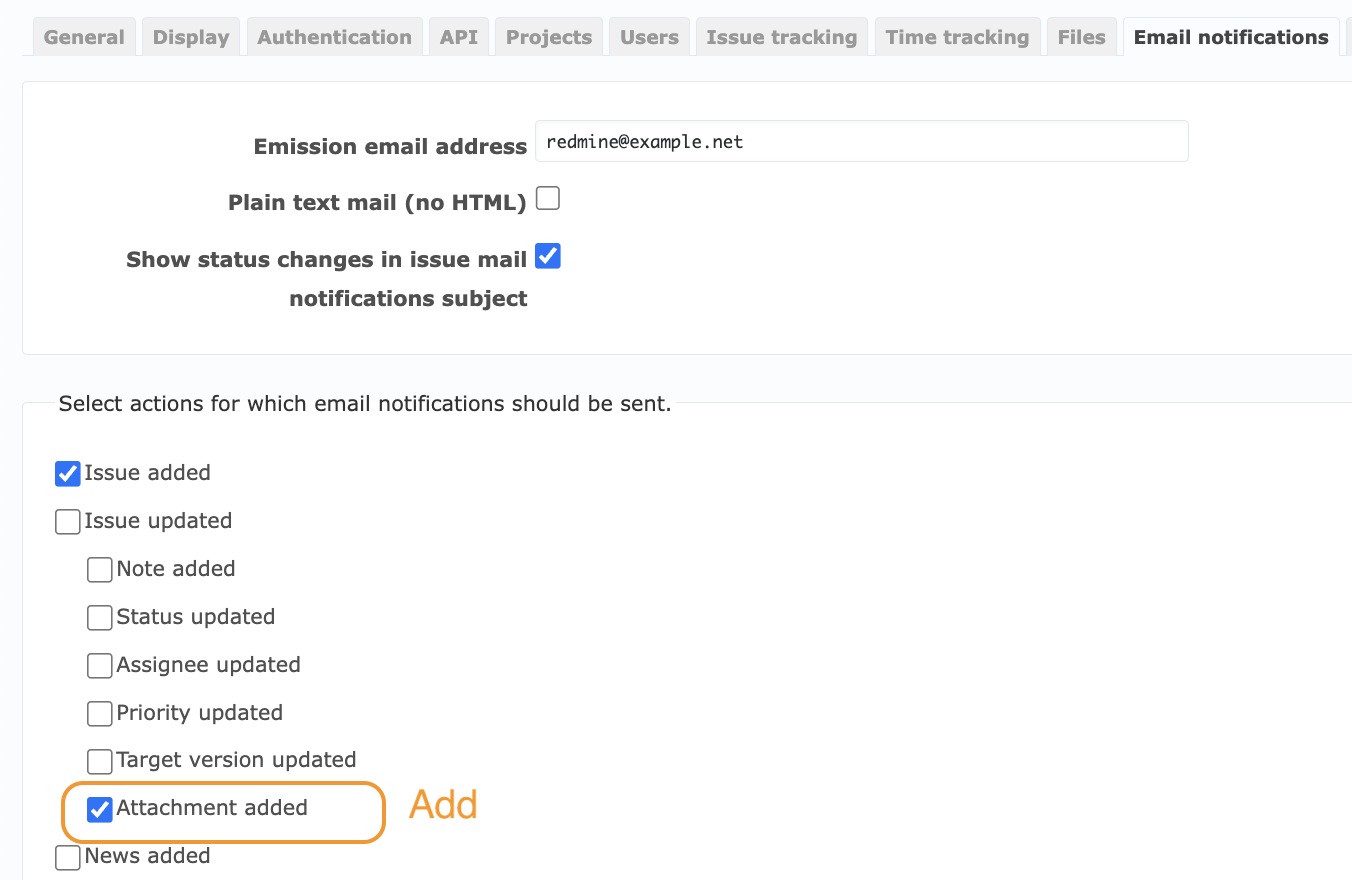Enable Plain text mail checkbox
This screenshot has width=1352, height=880.
point(548,198)
